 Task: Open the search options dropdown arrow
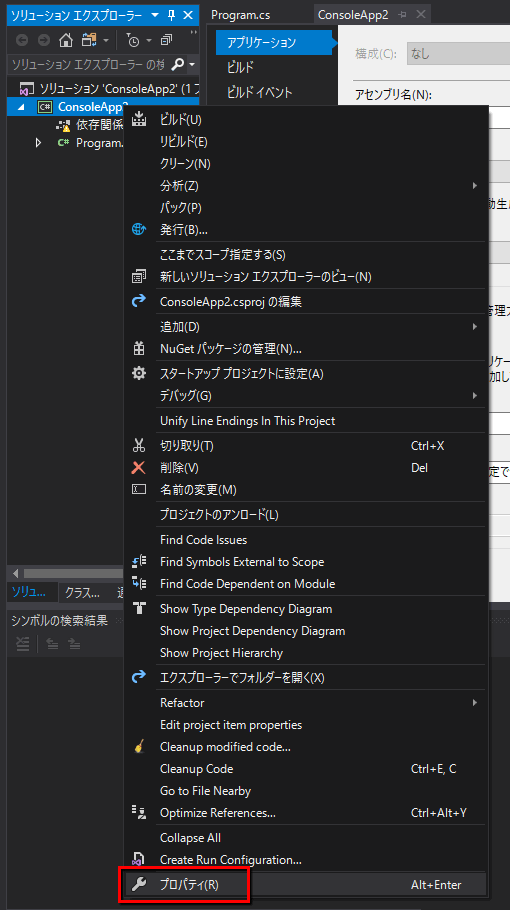(x=192, y=64)
